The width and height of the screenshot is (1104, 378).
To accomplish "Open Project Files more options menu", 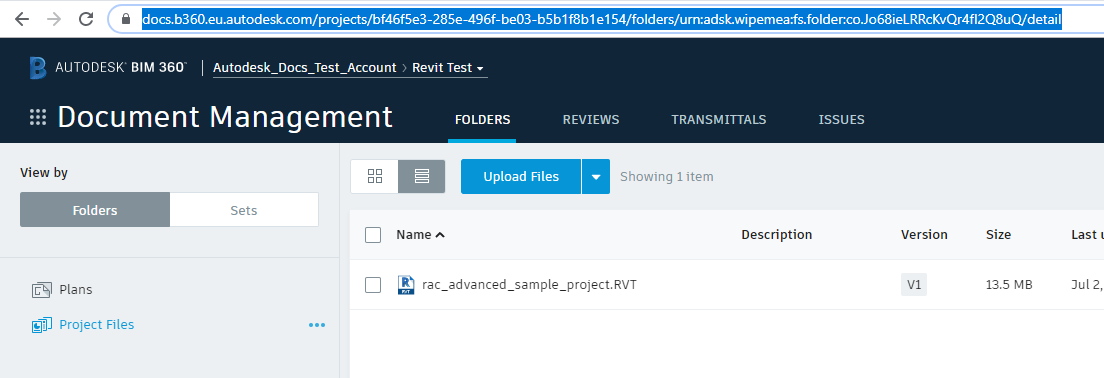I will [317, 325].
